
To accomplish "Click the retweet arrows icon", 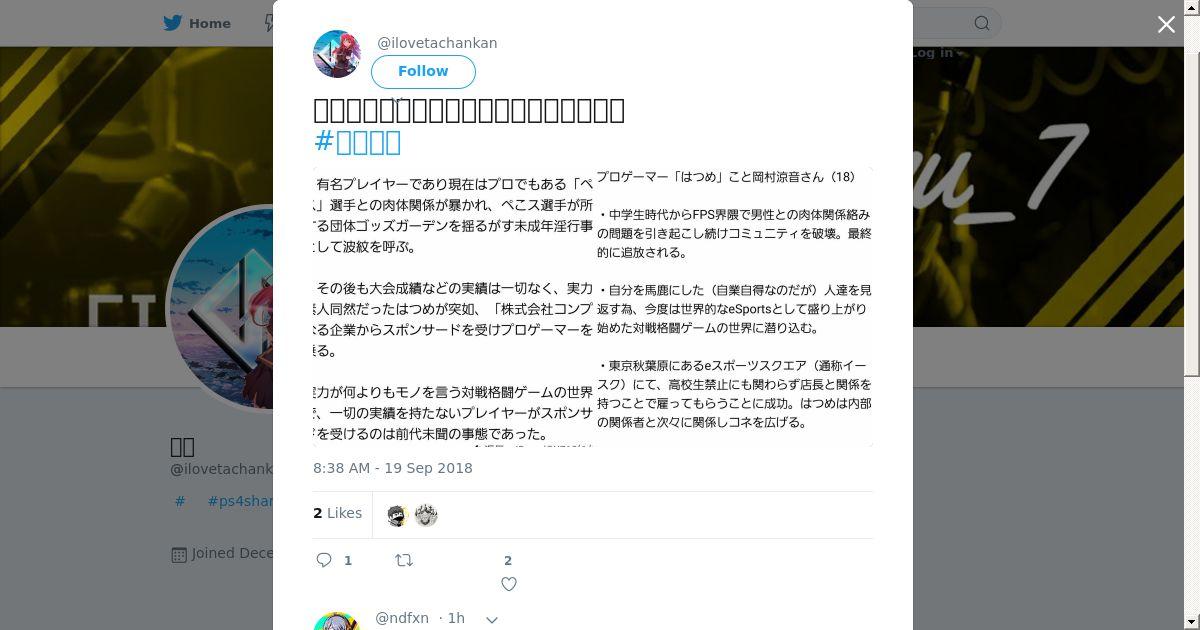I will pyautogui.click(x=404, y=560).
